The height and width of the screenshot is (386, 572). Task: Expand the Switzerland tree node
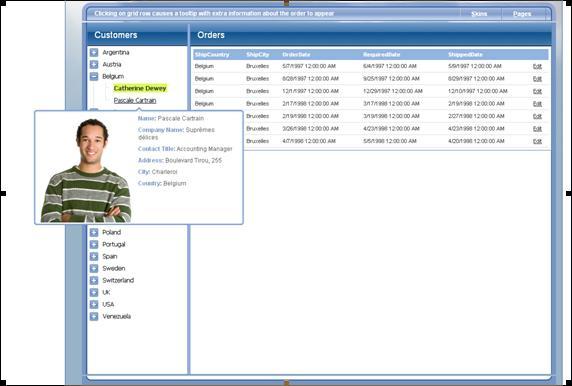click(x=94, y=281)
